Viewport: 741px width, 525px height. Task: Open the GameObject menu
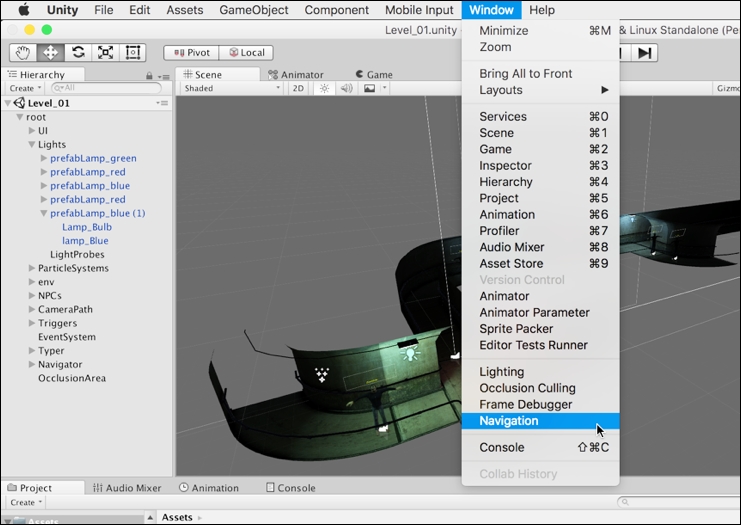pos(254,9)
